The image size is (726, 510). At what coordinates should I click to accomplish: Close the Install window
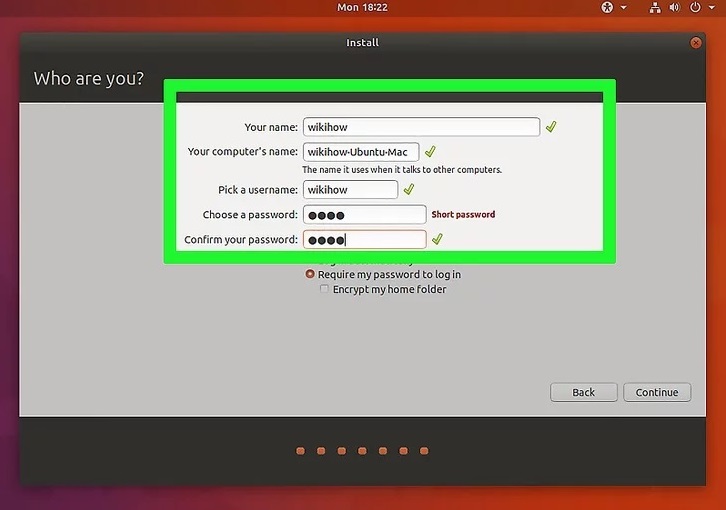tap(695, 43)
